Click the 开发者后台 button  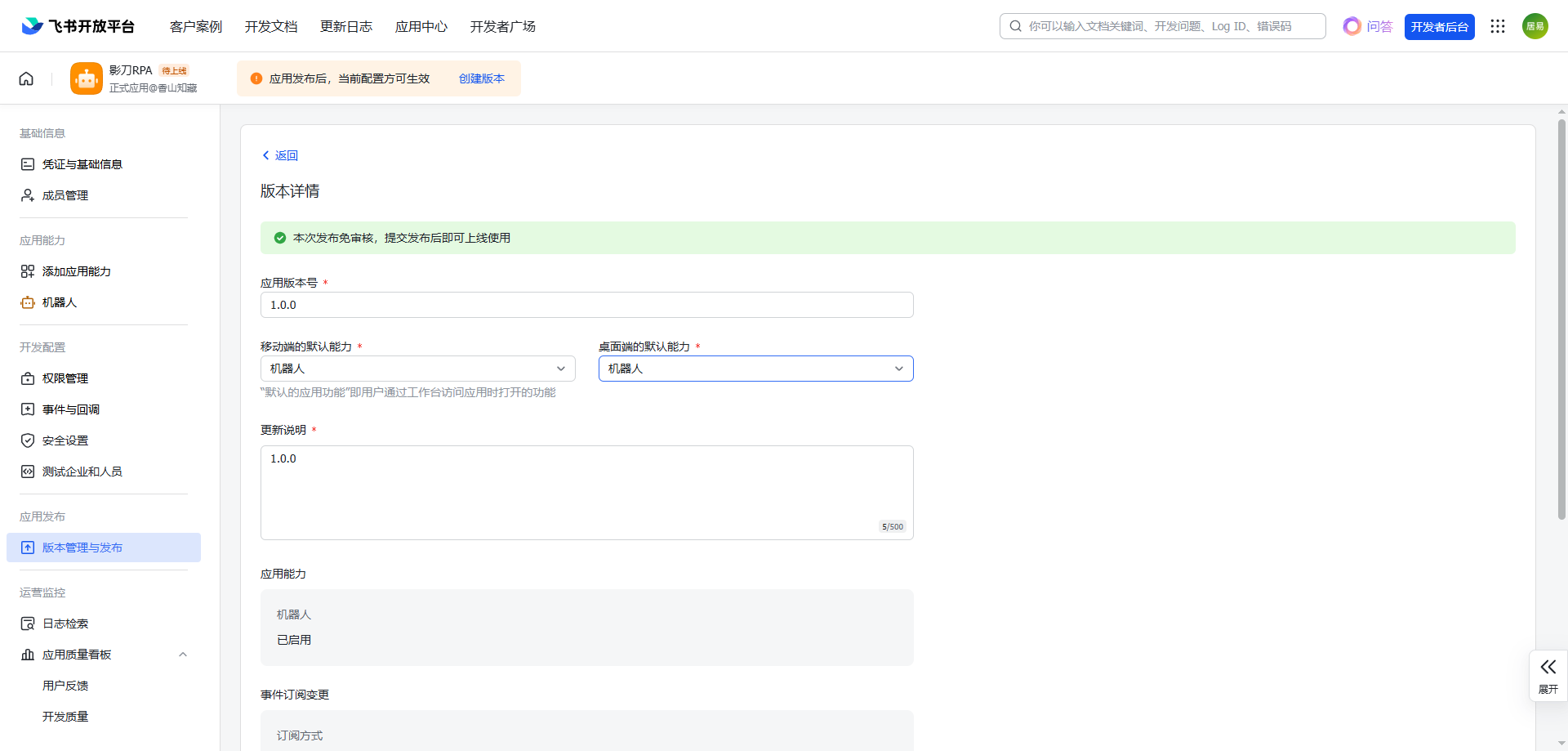1439,26
